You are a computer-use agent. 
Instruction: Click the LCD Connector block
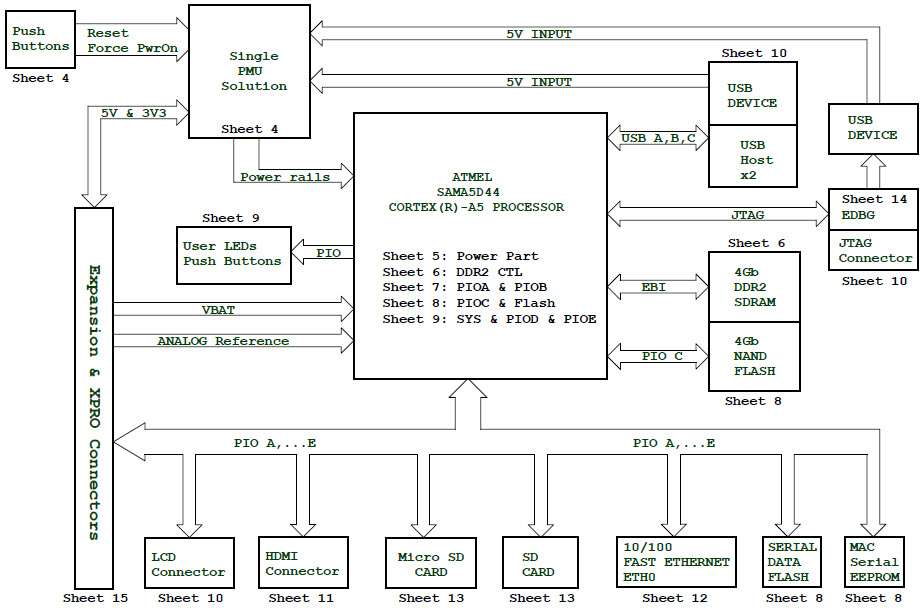(188, 564)
